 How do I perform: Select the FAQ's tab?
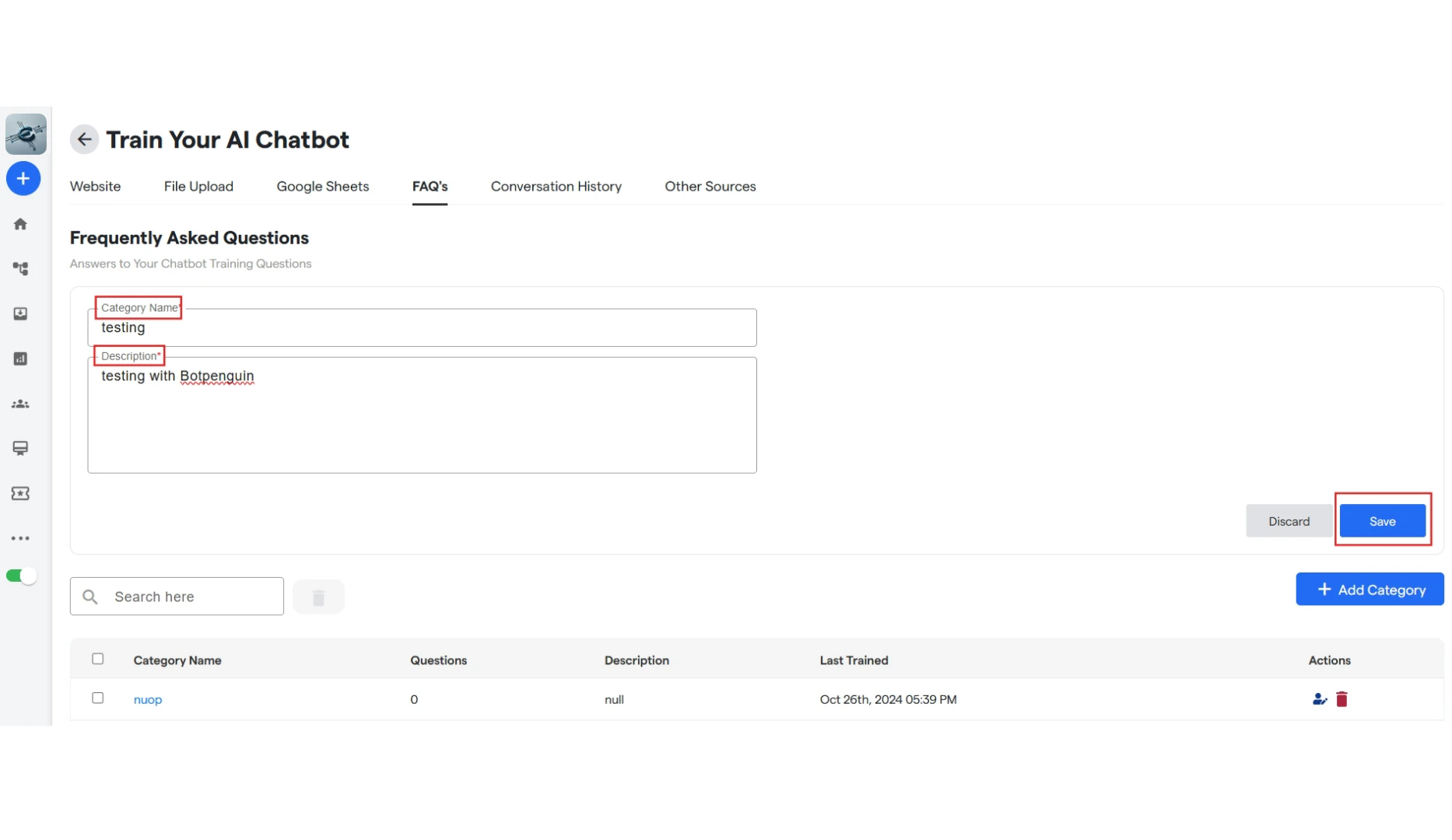pos(430,187)
